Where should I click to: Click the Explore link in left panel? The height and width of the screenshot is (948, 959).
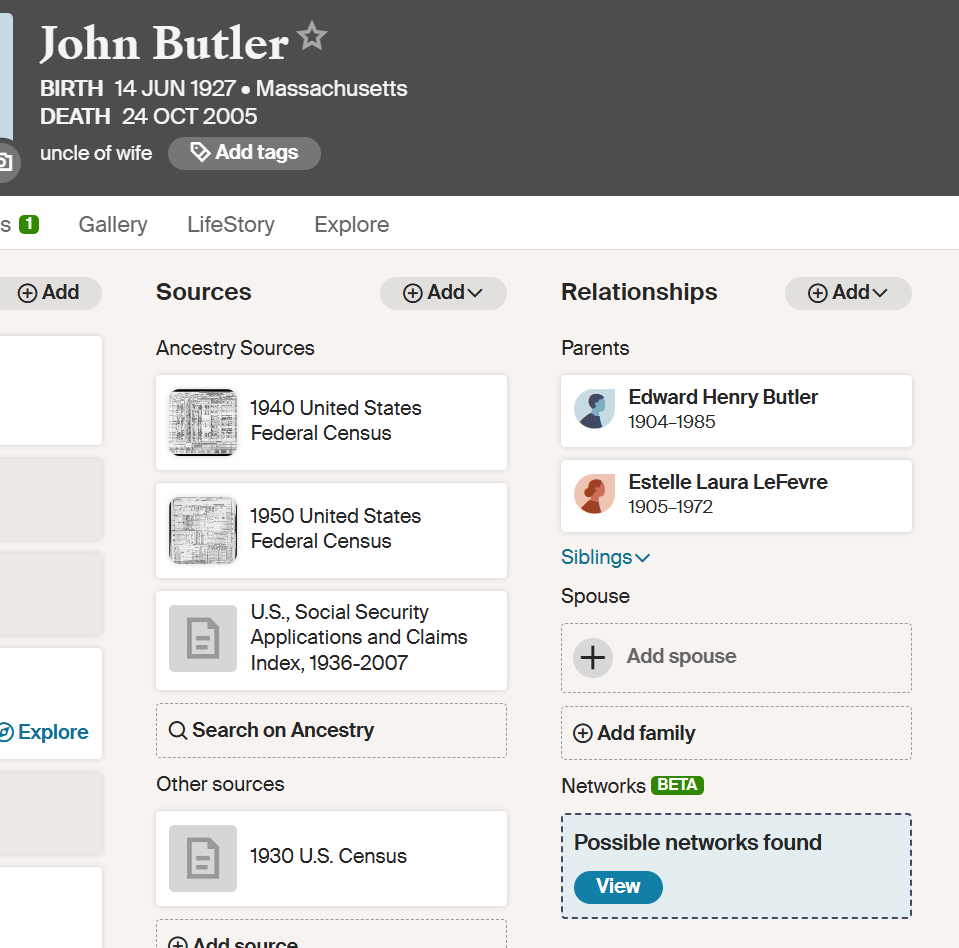click(x=44, y=732)
